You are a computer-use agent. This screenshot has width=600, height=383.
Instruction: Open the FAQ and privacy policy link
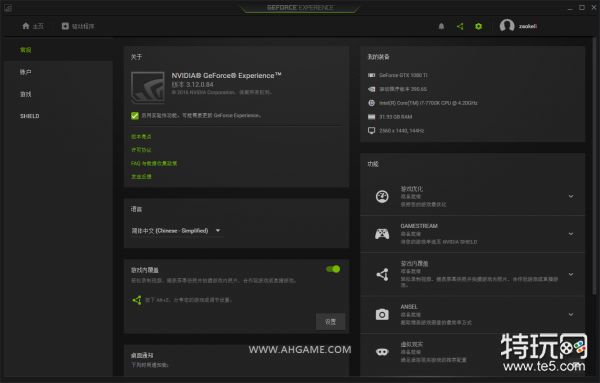[154, 163]
